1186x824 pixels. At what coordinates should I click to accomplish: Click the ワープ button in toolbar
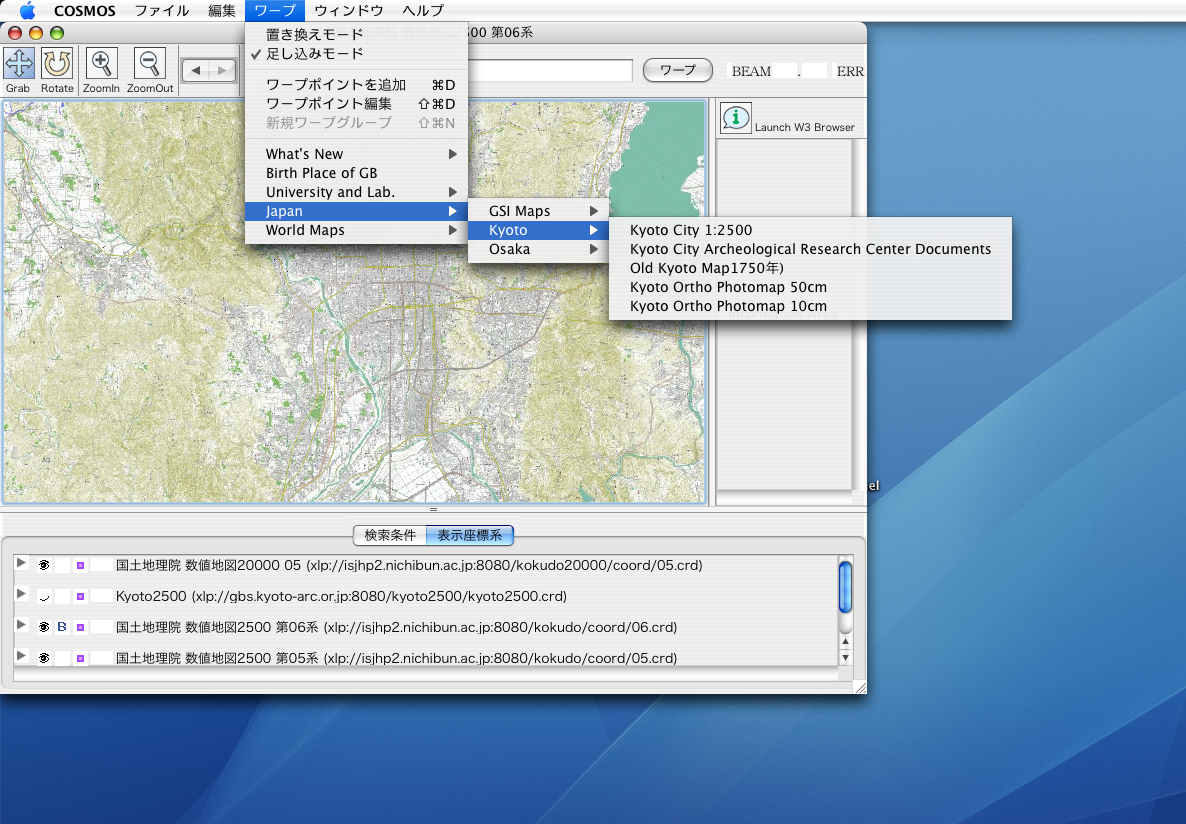(x=678, y=70)
